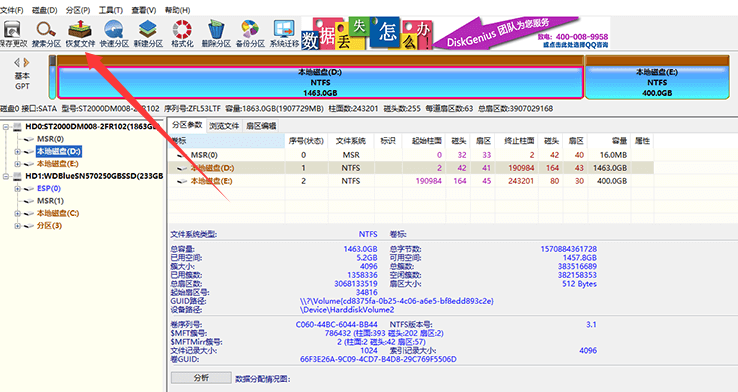The height and width of the screenshot is (392, 738).
Task: Click the drive icon beside MSR(0) in table
Action: coord(182,155)
